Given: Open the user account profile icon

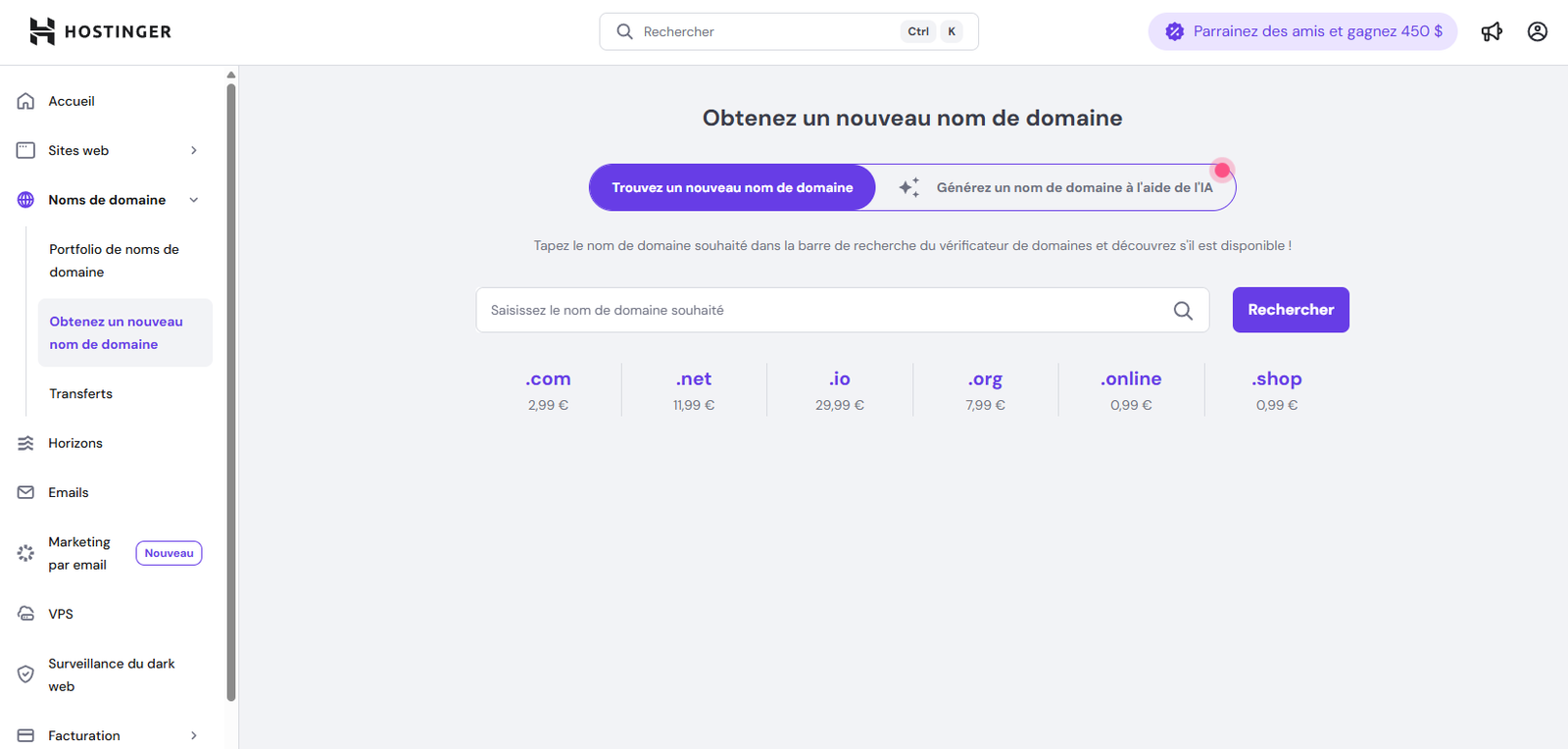Looking at the screenshot, I should [1538, 31].
